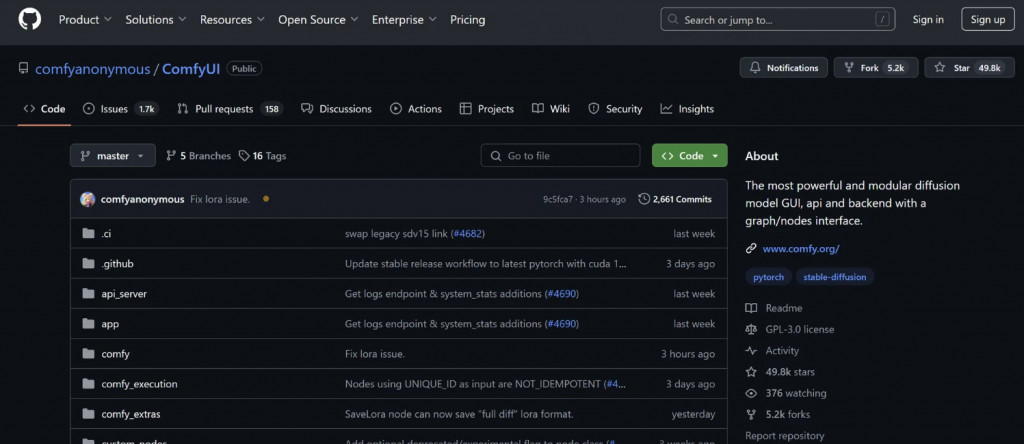Click the Activity pulse icon
This screenshot has width=1024, height=444.
point(751,351)
